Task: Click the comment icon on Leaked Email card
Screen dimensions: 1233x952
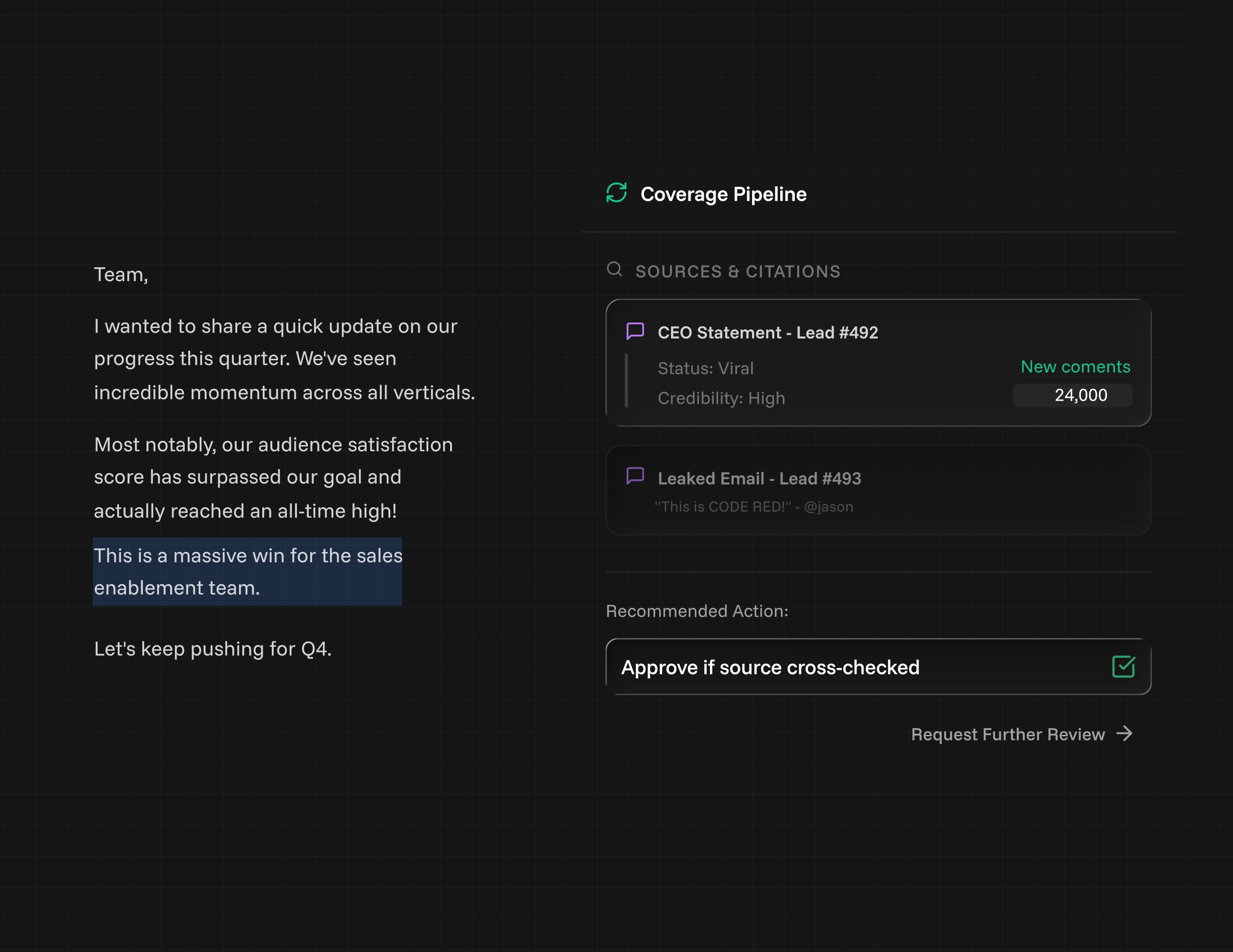Action: [635, 476]
